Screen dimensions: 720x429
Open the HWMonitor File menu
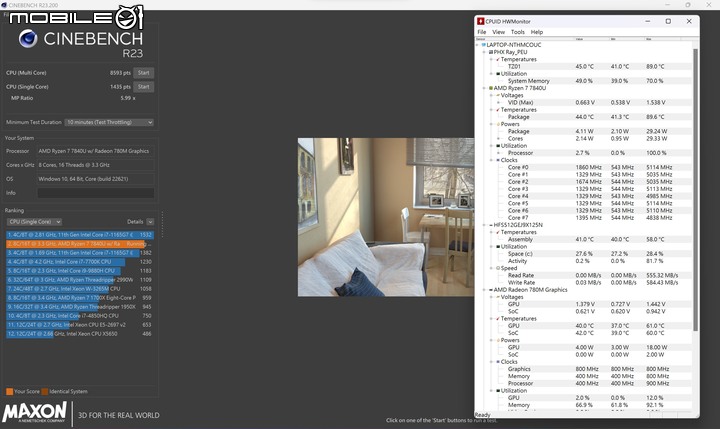[482, 32]
